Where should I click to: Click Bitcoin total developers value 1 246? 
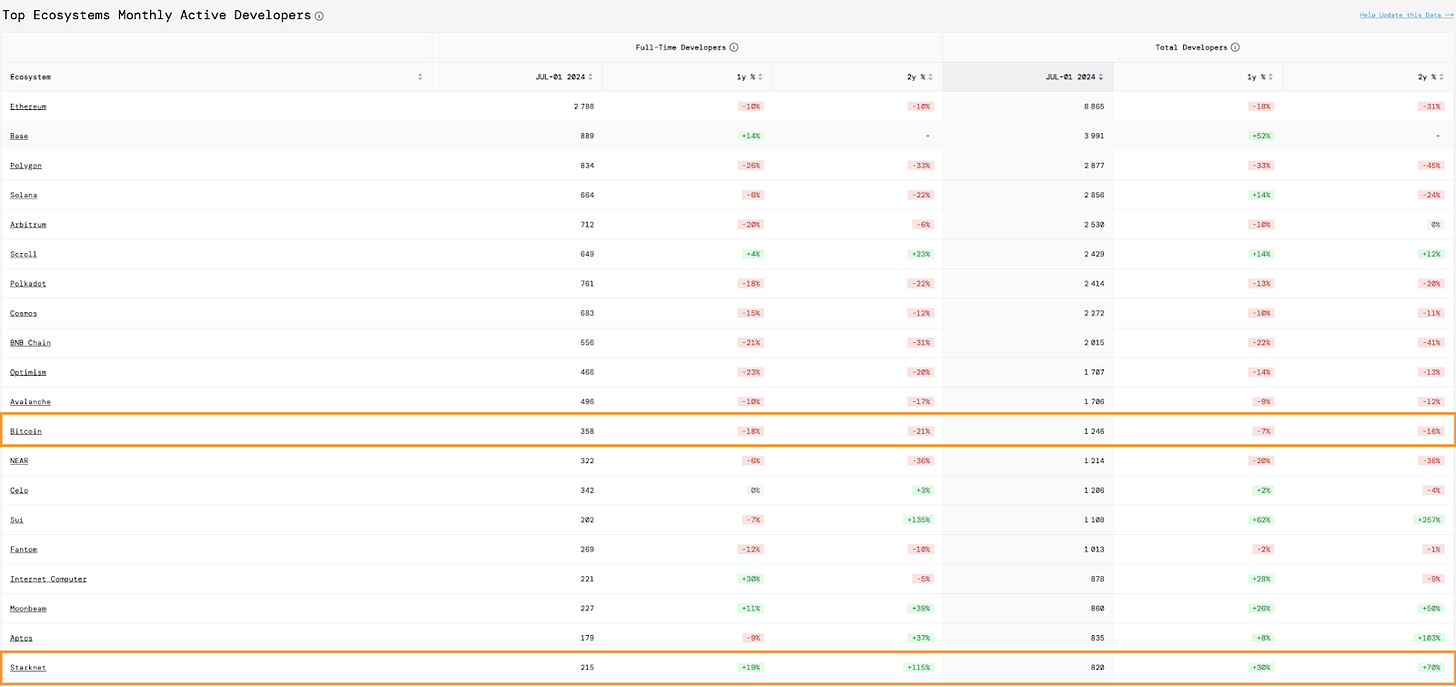click(1094, 431)
